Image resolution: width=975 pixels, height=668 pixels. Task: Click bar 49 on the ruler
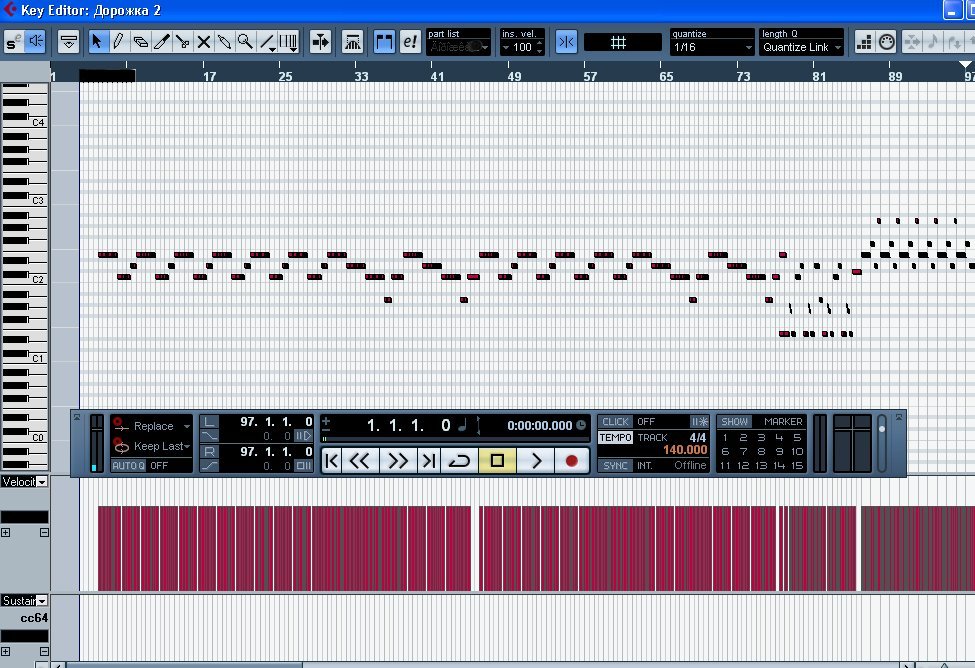tap(514, 77)
